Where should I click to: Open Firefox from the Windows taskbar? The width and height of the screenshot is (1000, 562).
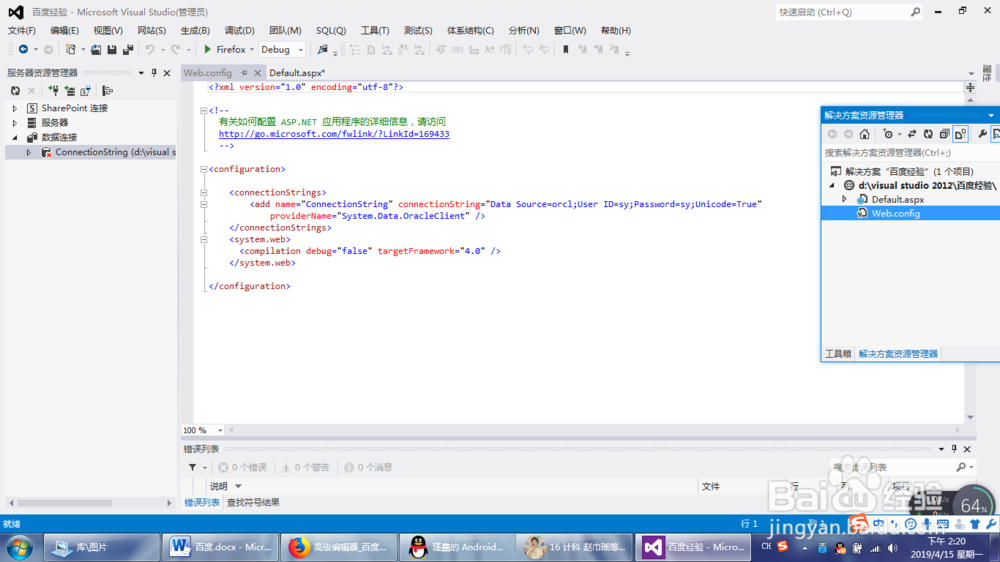[x=338, y=547]
